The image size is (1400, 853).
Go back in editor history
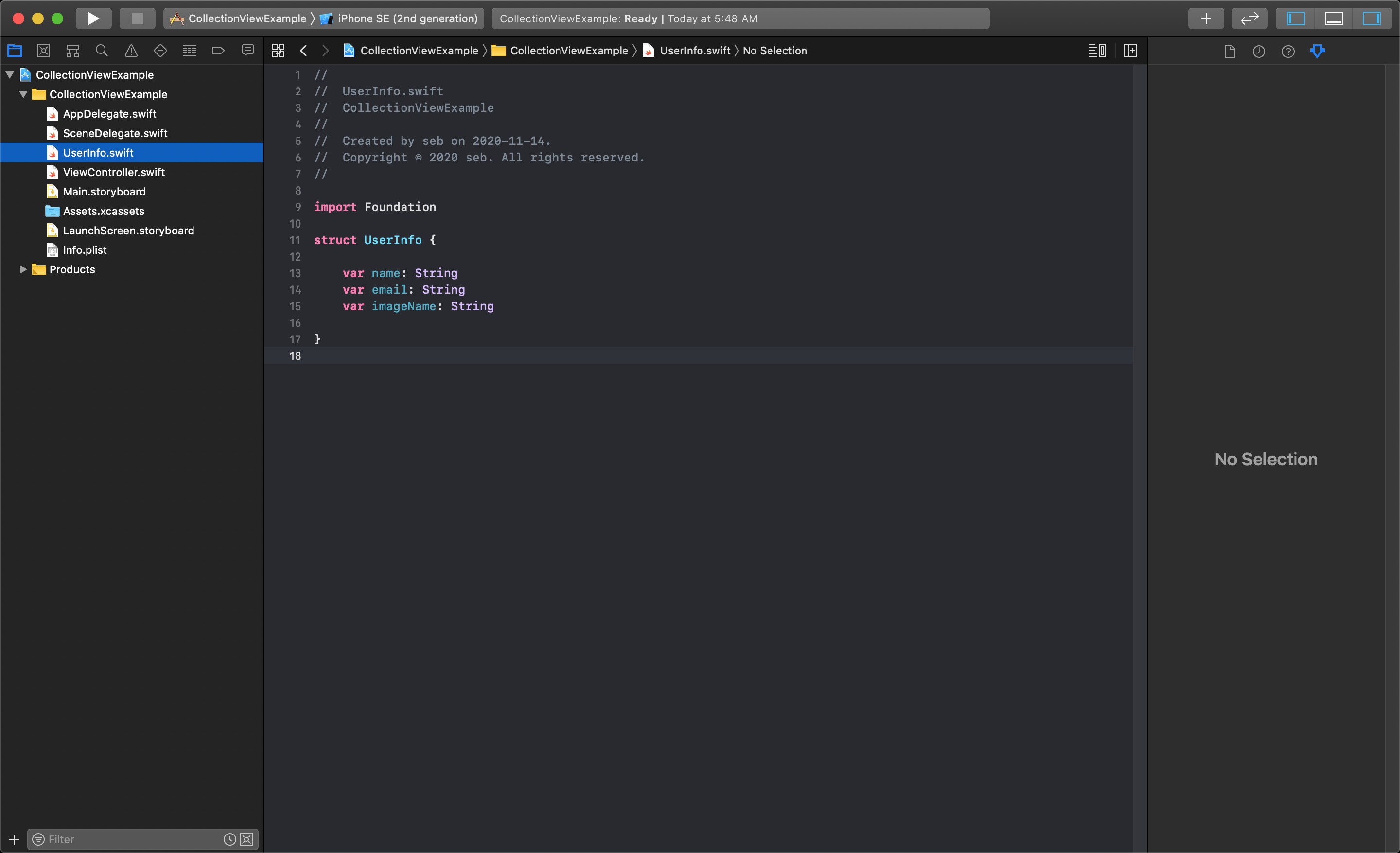tap(303, 51)
